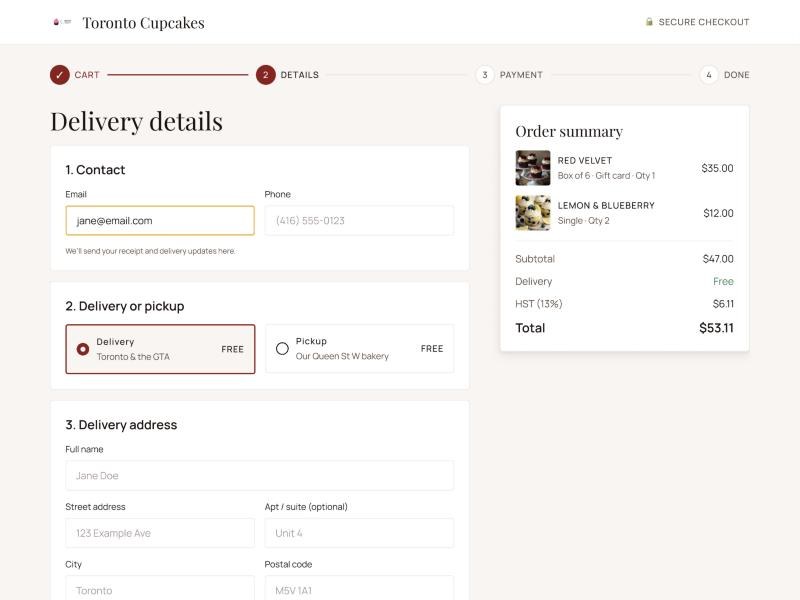Click the $35.00 item price

click(x=717, y=168)
